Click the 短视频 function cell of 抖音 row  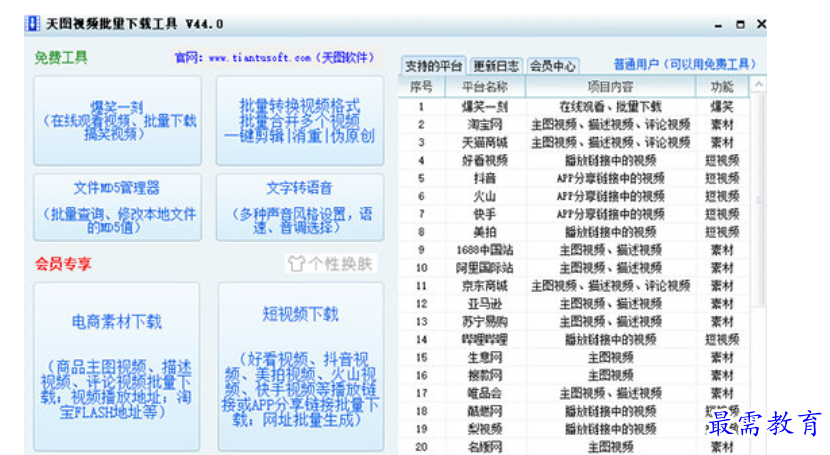coord(722,178)
